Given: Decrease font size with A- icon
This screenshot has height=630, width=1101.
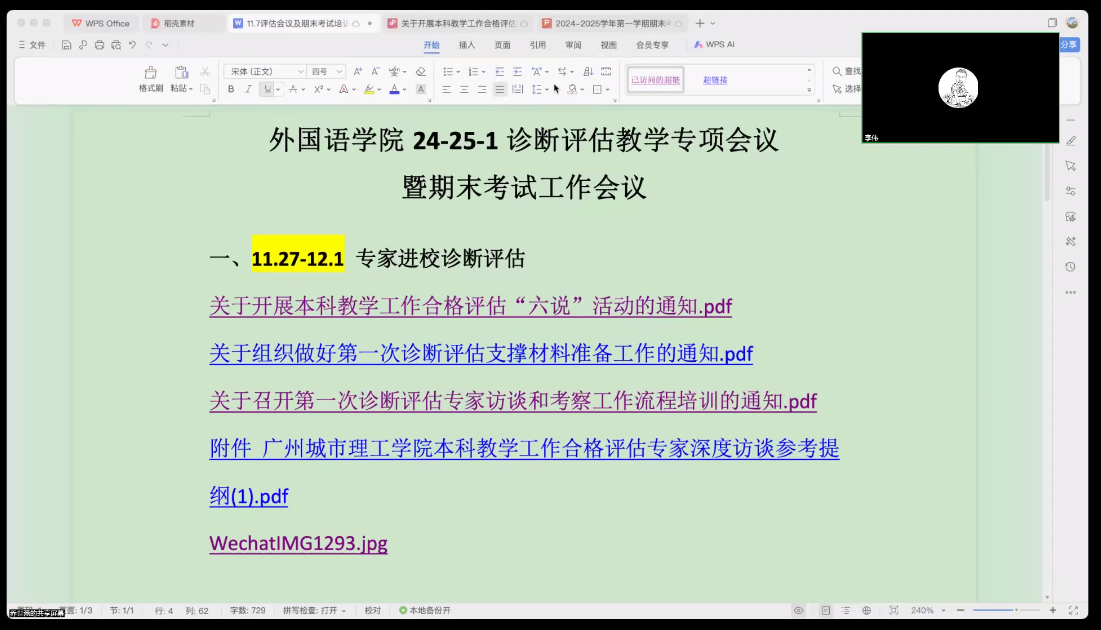Looking at the screenshot, I should (x=376, y=72).
